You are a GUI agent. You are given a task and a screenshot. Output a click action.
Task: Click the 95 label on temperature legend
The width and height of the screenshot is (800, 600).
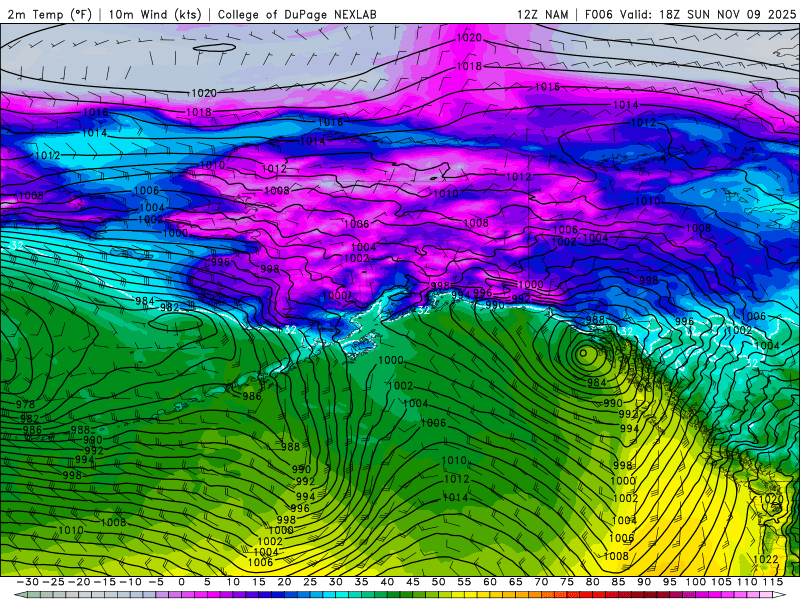click(670, 582)
